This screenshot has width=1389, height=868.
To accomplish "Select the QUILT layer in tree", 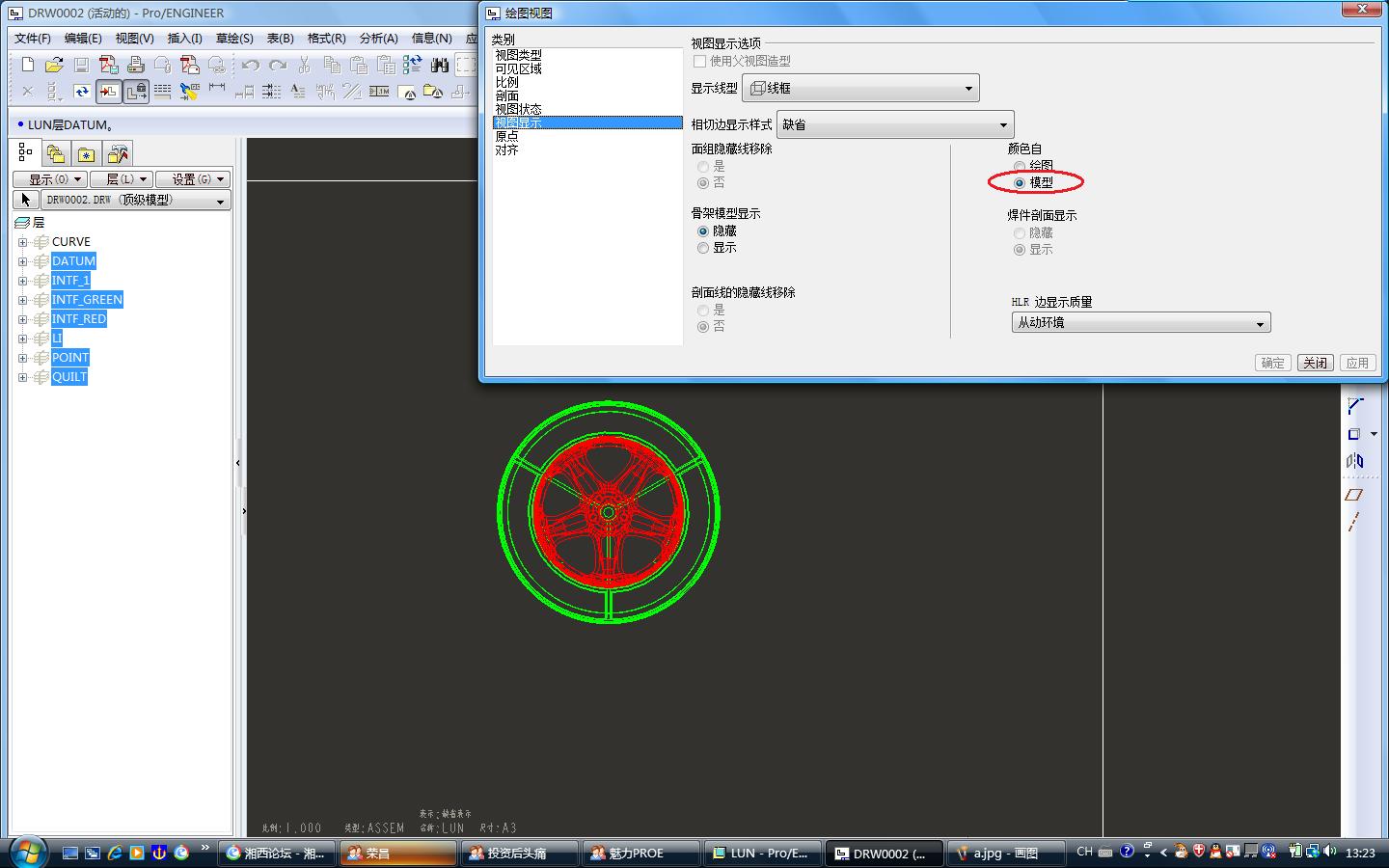I will [x=69, y=377].
